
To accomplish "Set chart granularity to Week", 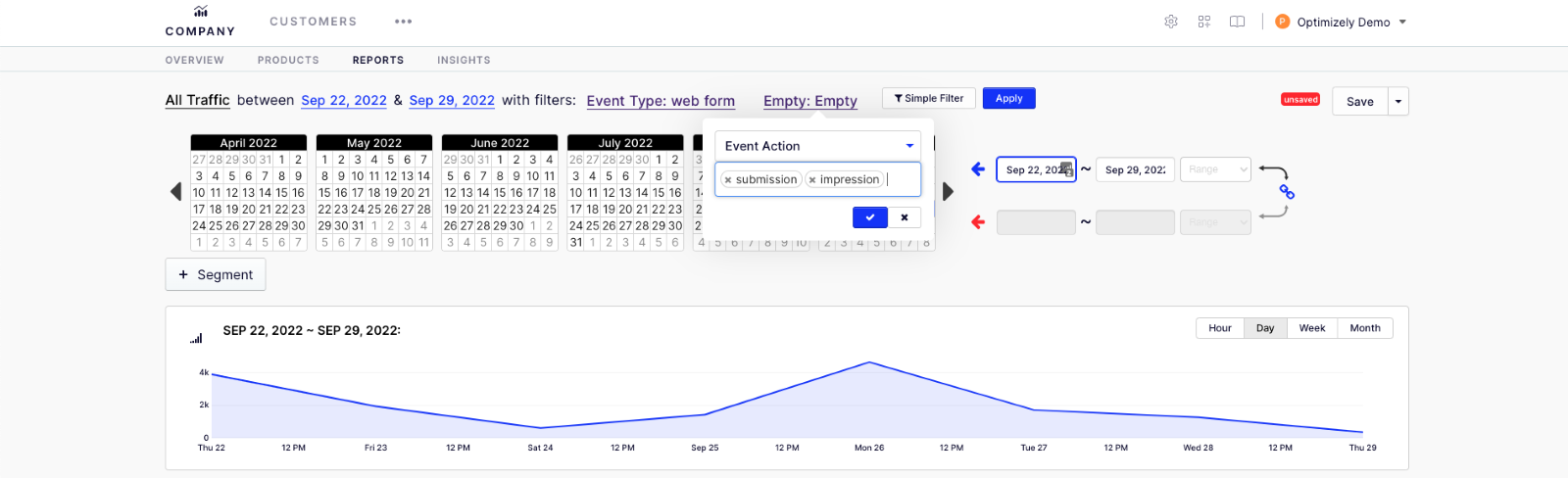I will (x=1312, y=328).
